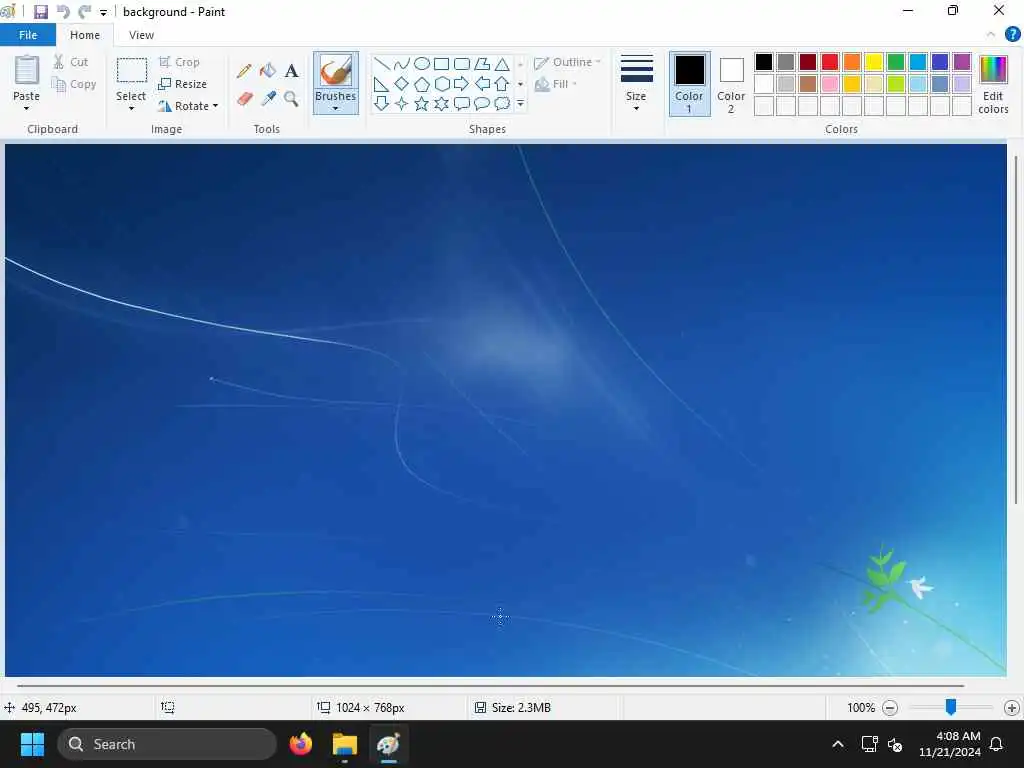Choose the Down arrow shape

(x=381, y=103)
